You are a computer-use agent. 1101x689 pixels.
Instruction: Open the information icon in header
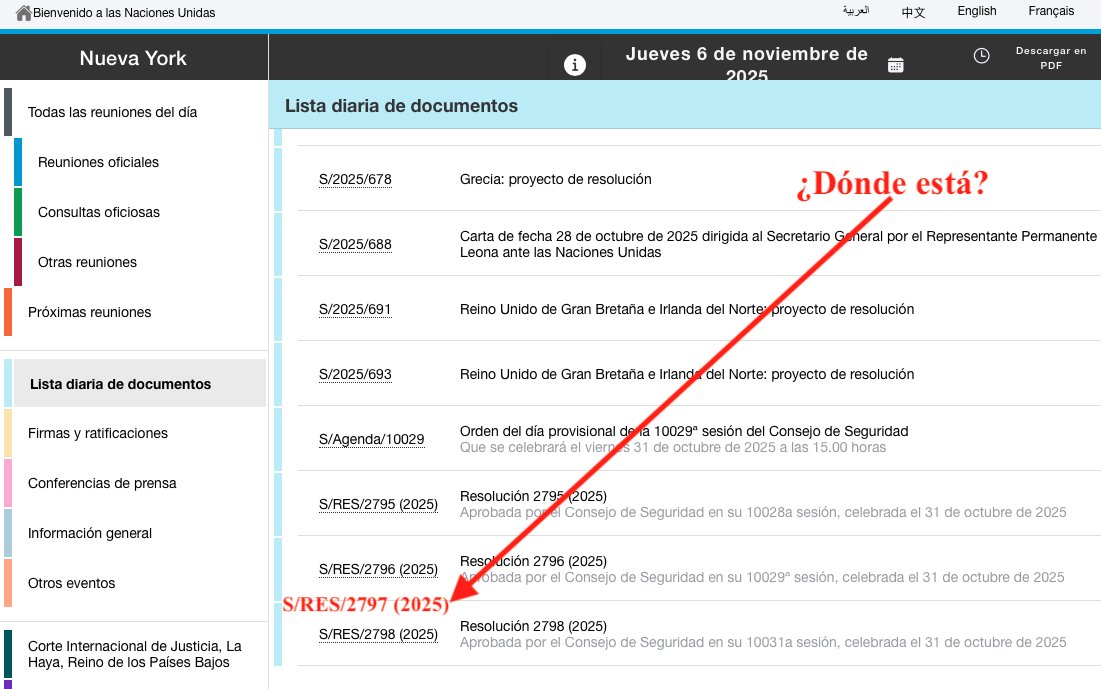pyautogui.click(x=574, y=65)
